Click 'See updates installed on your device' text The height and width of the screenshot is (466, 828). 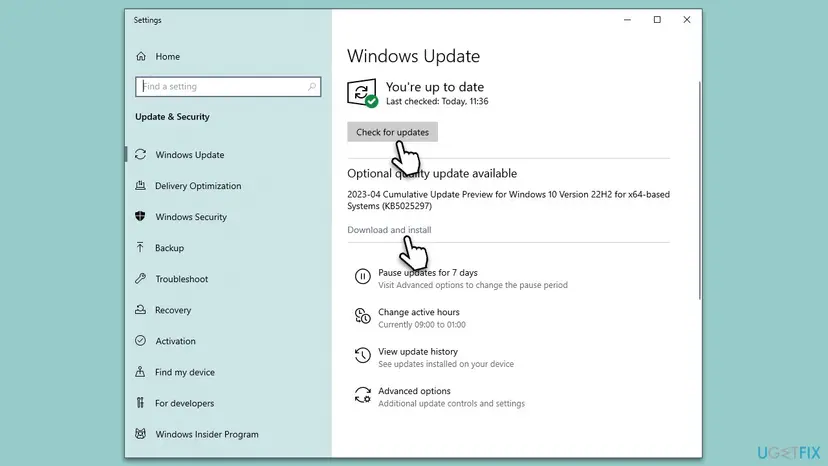click(446, 364)
